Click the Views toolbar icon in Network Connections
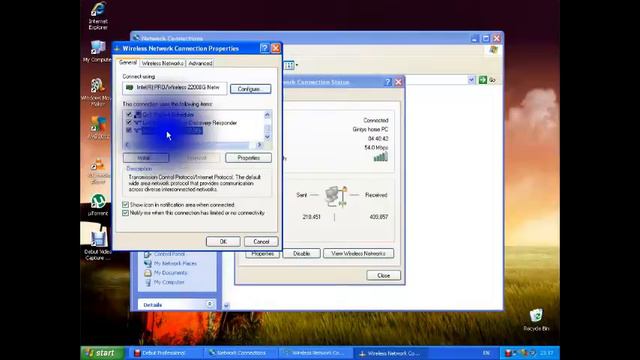 click(x=288, y=65)
